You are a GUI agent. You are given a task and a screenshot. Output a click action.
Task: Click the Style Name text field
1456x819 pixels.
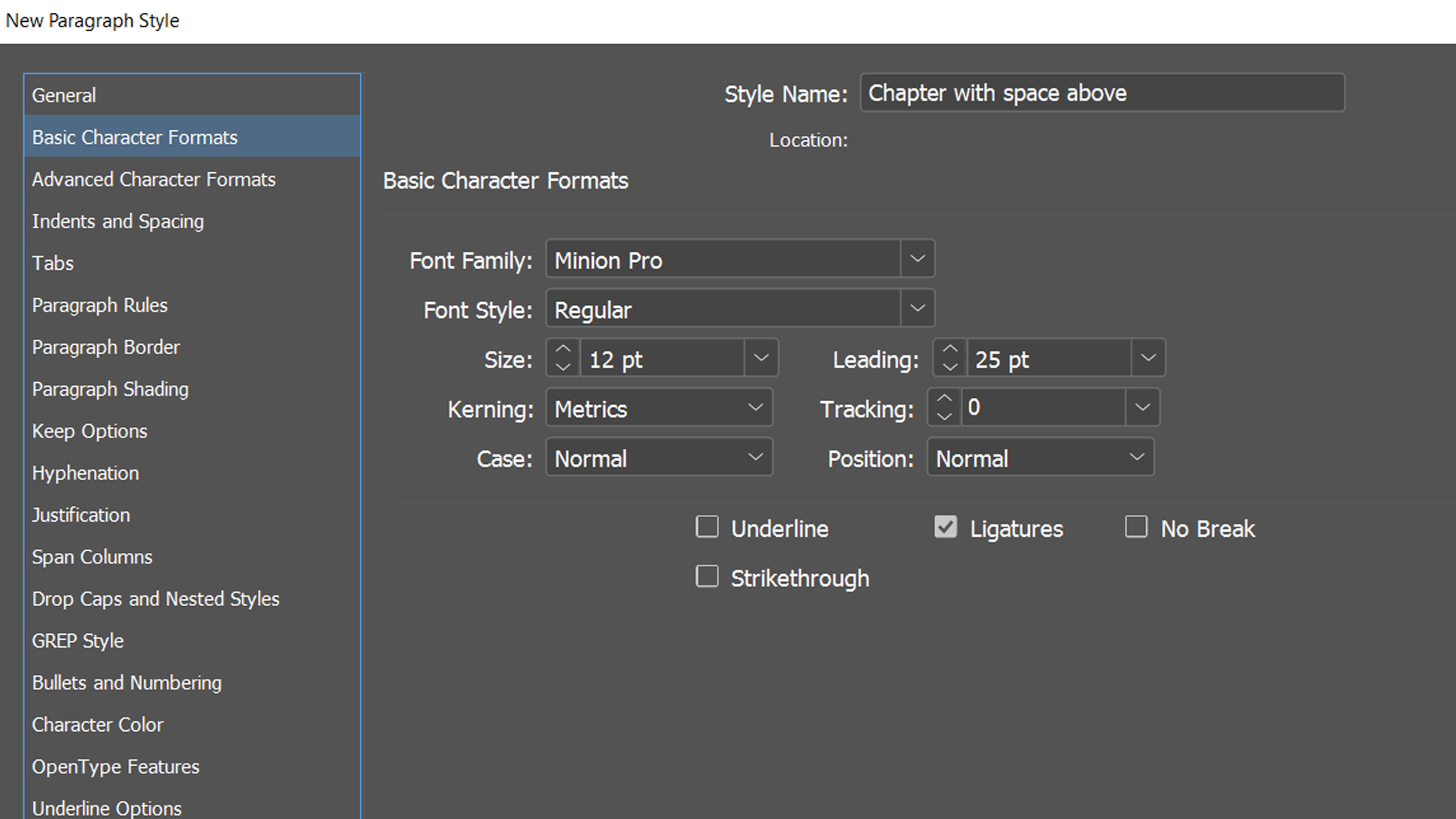(x=1101, y=93)
